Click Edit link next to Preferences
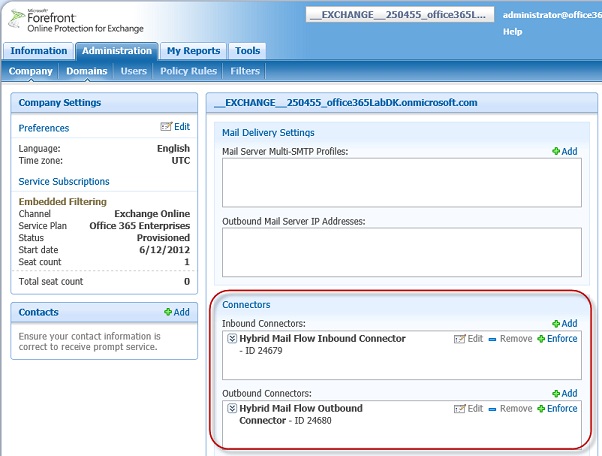This screenshot has height=456, width=602. [182, 127]
